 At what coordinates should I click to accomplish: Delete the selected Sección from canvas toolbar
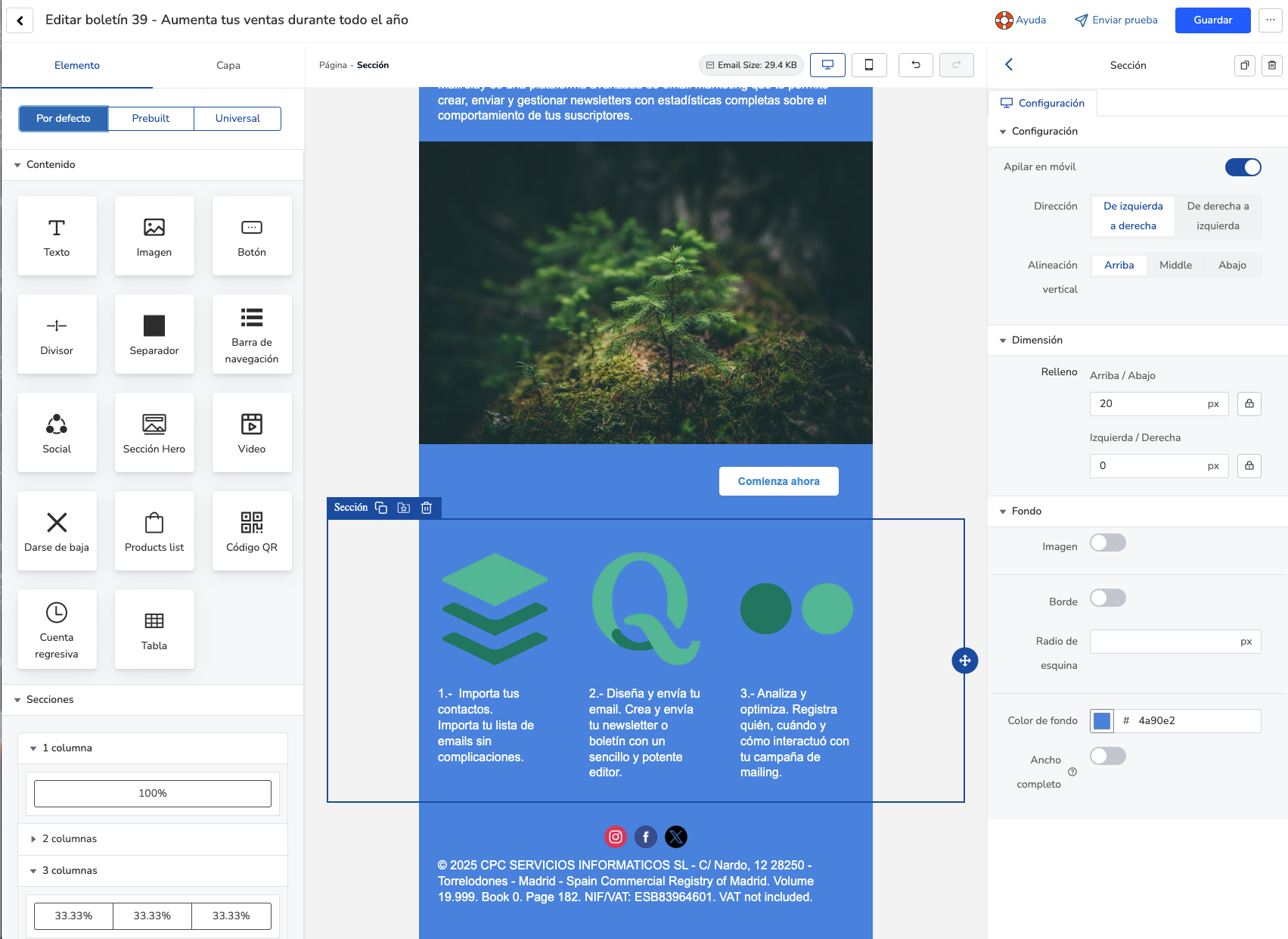click(x=427, y=508)
